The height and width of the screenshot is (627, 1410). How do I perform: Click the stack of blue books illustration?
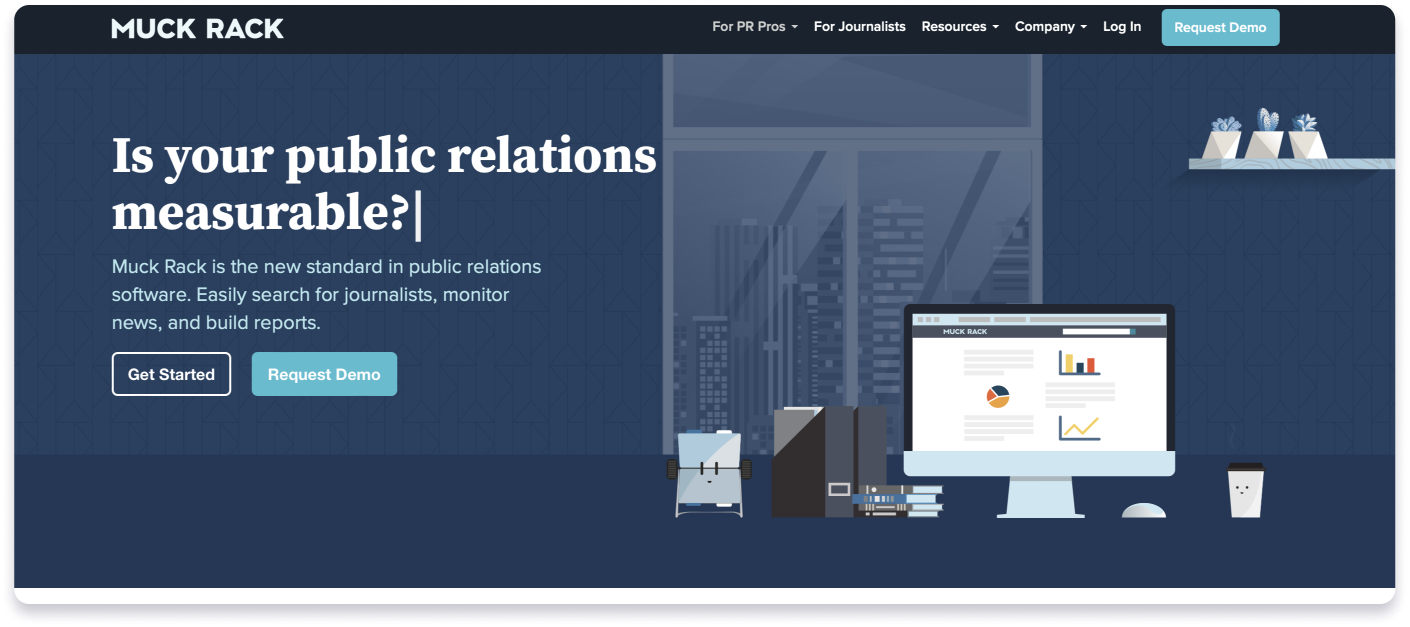900,500
